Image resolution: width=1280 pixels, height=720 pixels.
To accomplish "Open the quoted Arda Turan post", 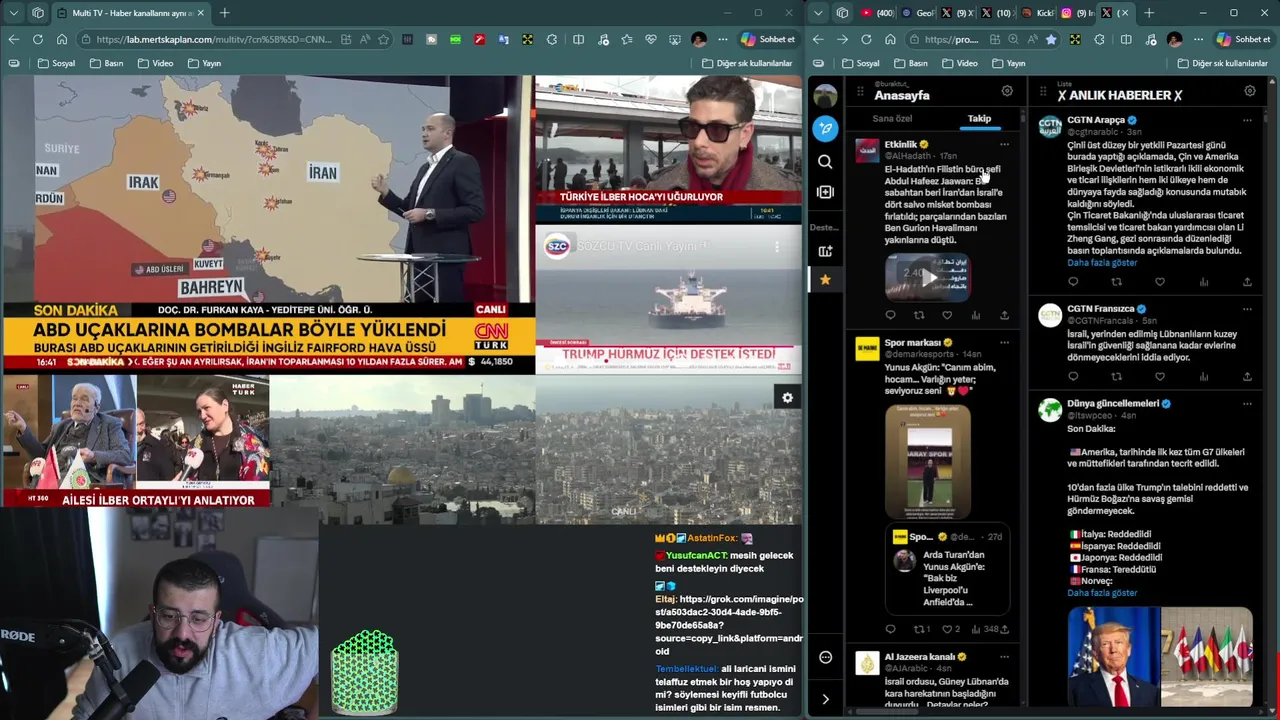I will 947,568.
